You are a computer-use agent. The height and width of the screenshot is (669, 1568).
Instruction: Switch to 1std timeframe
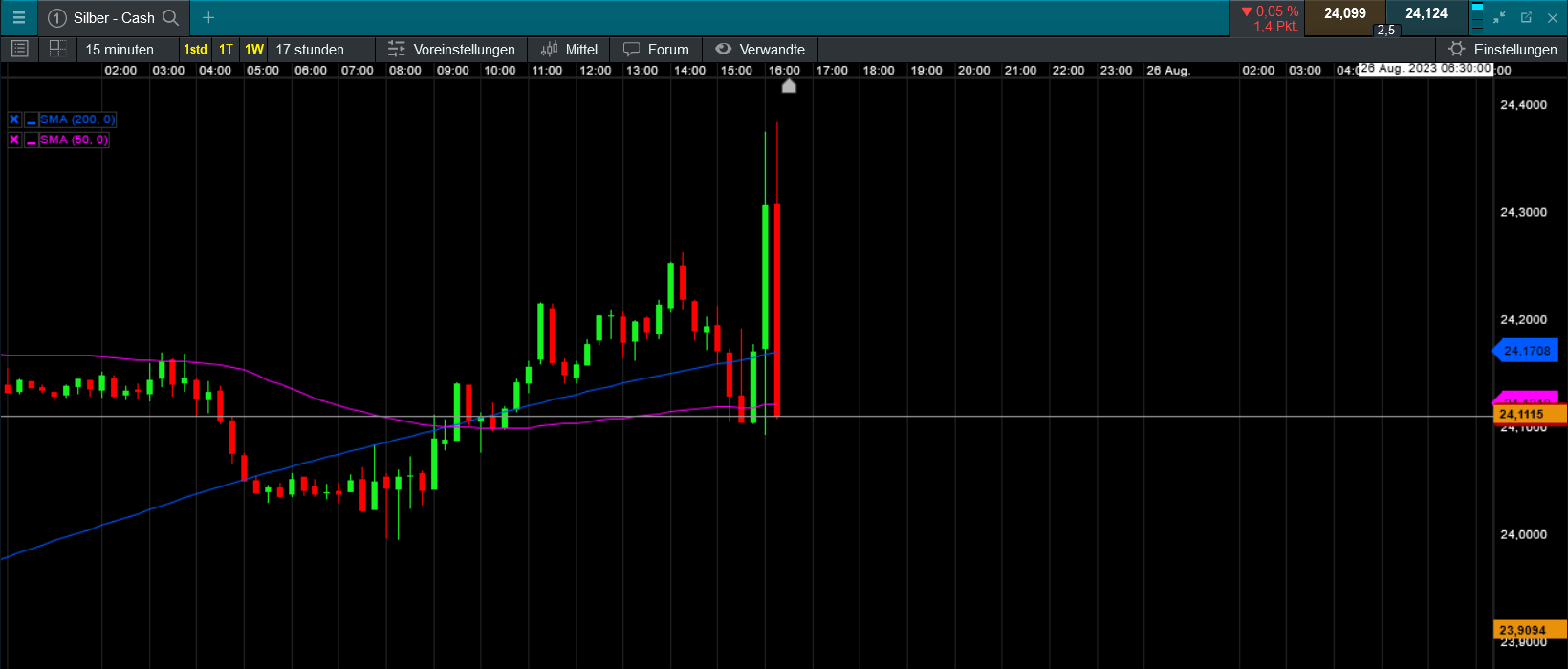[x=195, y=50]
